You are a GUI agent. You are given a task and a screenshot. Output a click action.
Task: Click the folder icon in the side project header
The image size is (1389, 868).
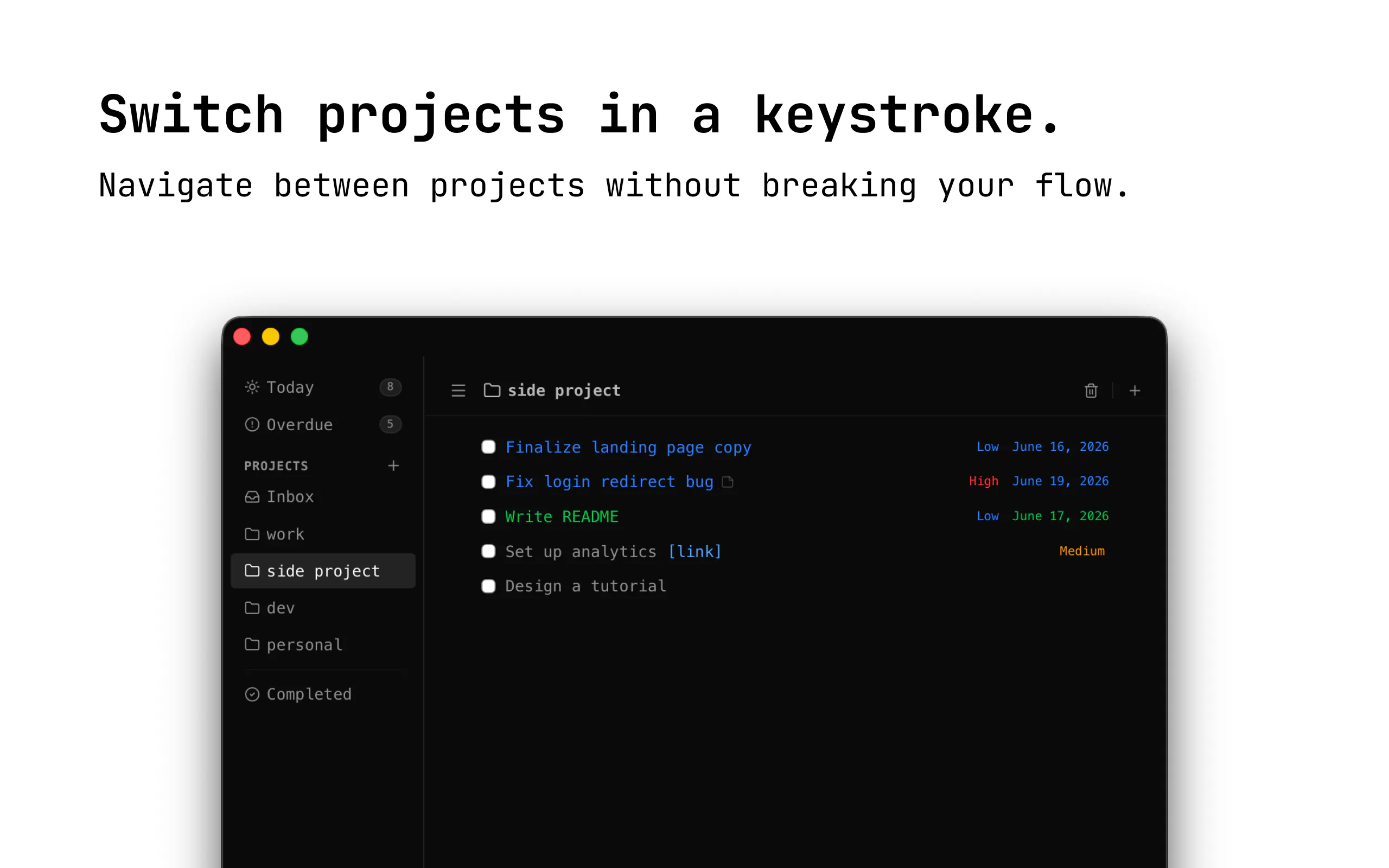click(492, 391)
